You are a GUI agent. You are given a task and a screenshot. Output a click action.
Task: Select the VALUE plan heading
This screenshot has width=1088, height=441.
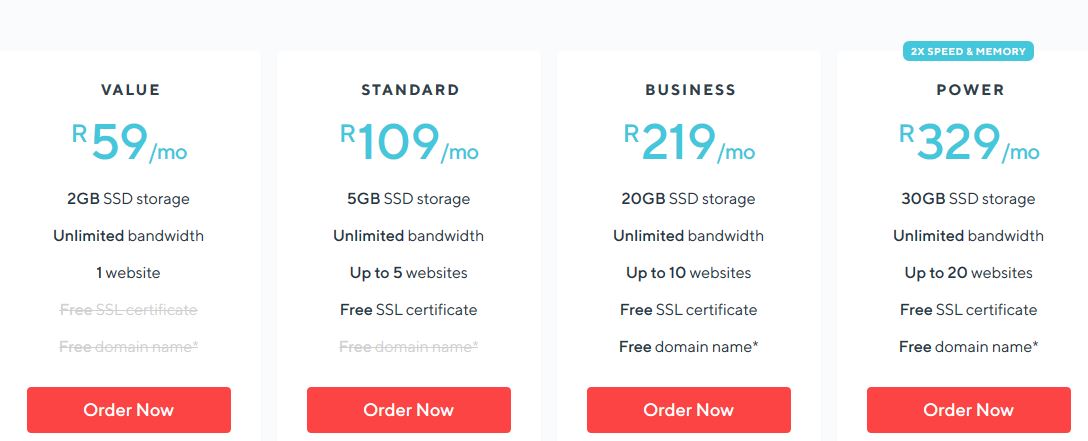point(130,89)
